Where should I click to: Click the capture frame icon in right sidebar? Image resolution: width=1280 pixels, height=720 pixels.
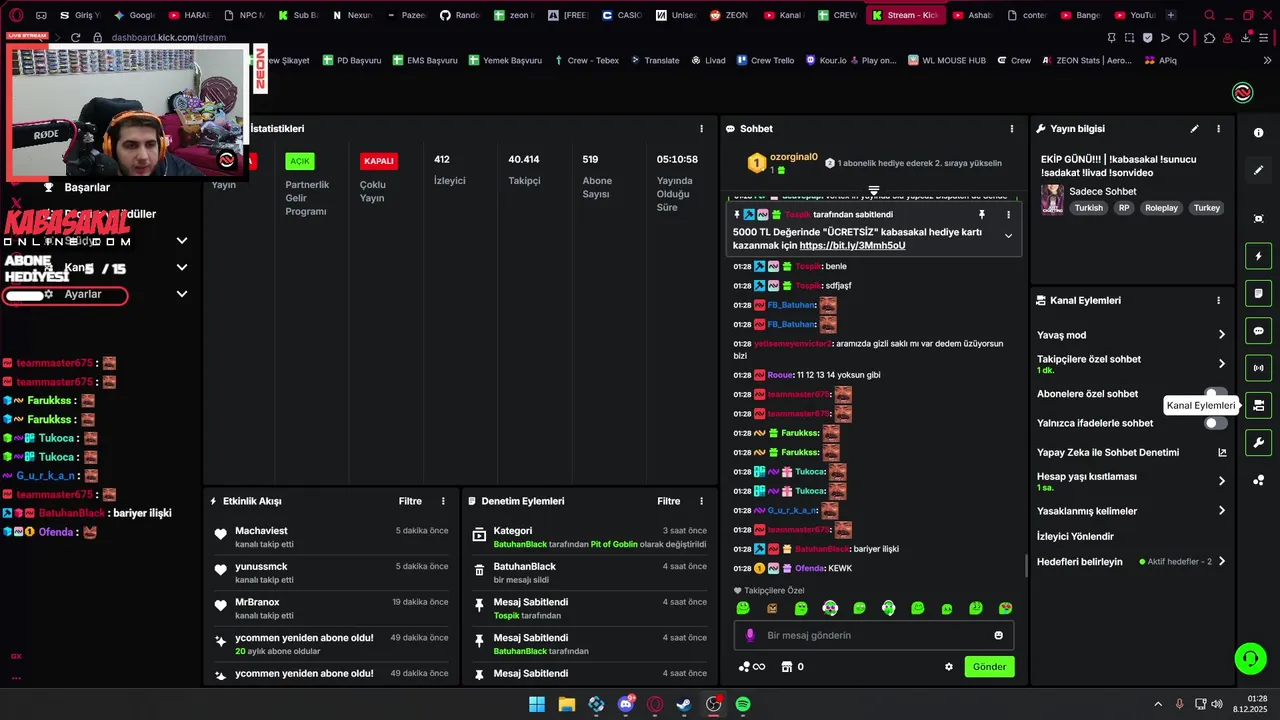[1258, 219]
